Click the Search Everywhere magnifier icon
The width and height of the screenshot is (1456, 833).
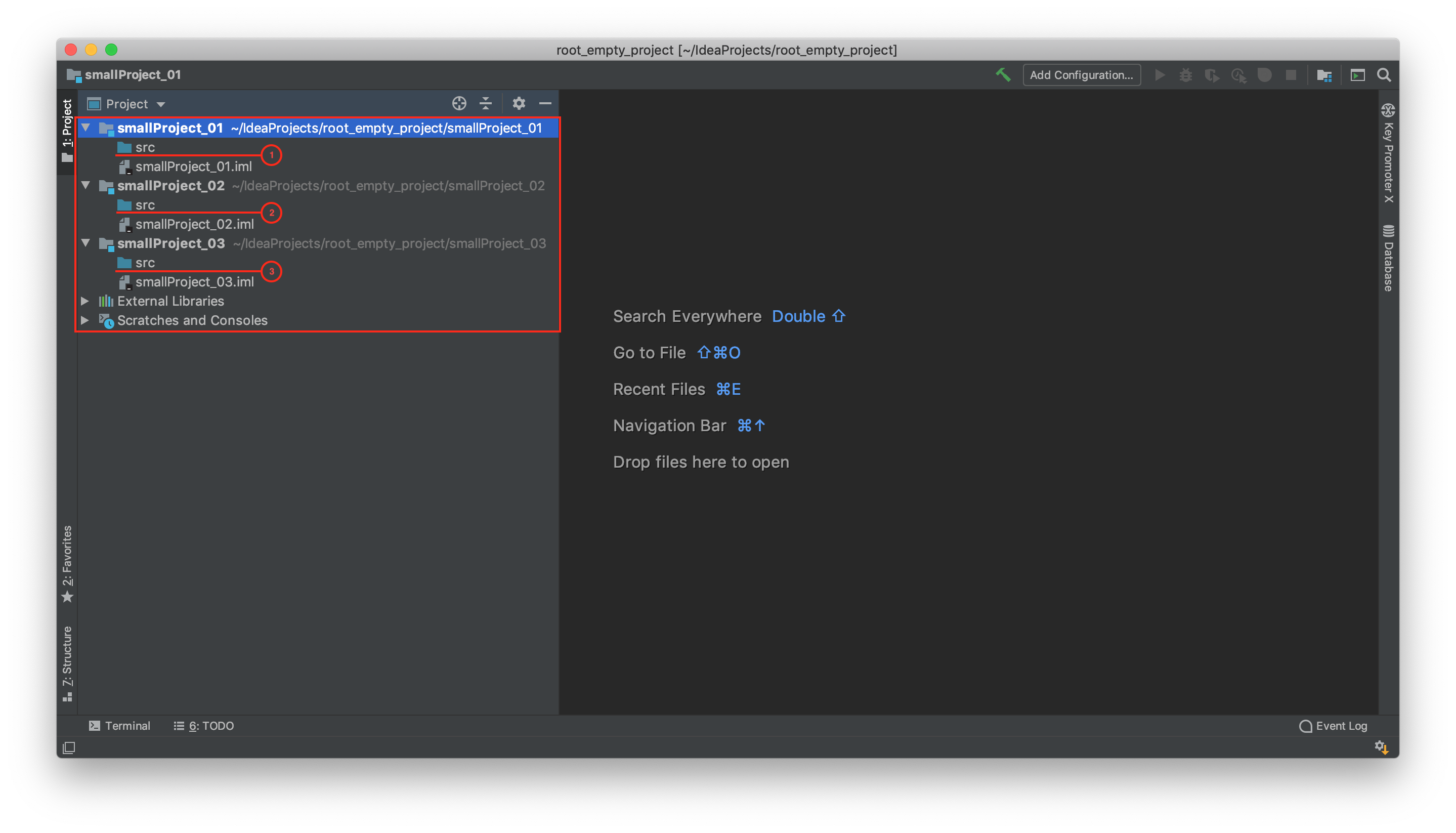click(x=1384, y=75)
